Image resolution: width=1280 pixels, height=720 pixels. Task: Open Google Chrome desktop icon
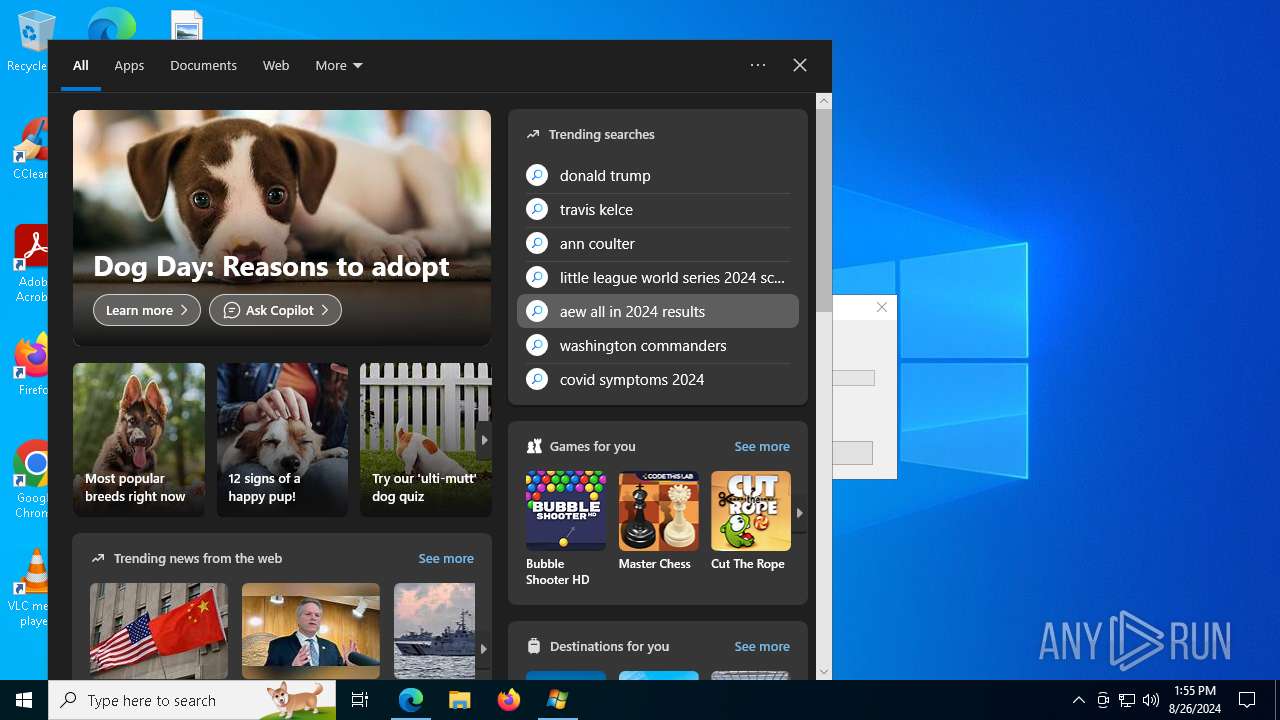pyautogui.click(x=31, y=480)
